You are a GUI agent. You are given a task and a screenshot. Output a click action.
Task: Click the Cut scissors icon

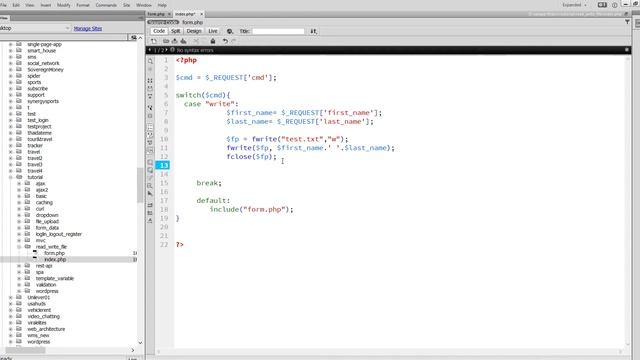pos(196,41)
